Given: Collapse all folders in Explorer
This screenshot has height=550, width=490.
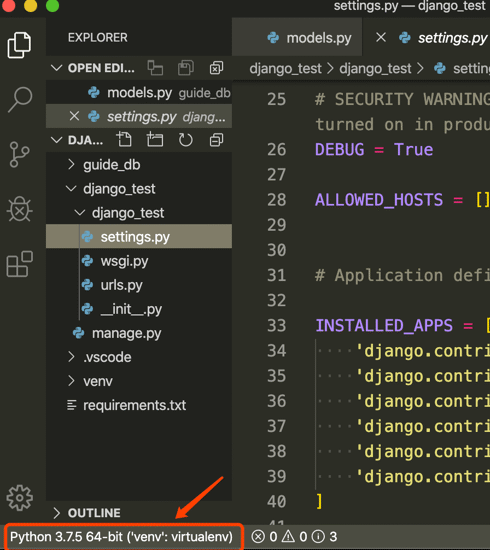Looking at the screenshot, I should [x=216, y=140].
